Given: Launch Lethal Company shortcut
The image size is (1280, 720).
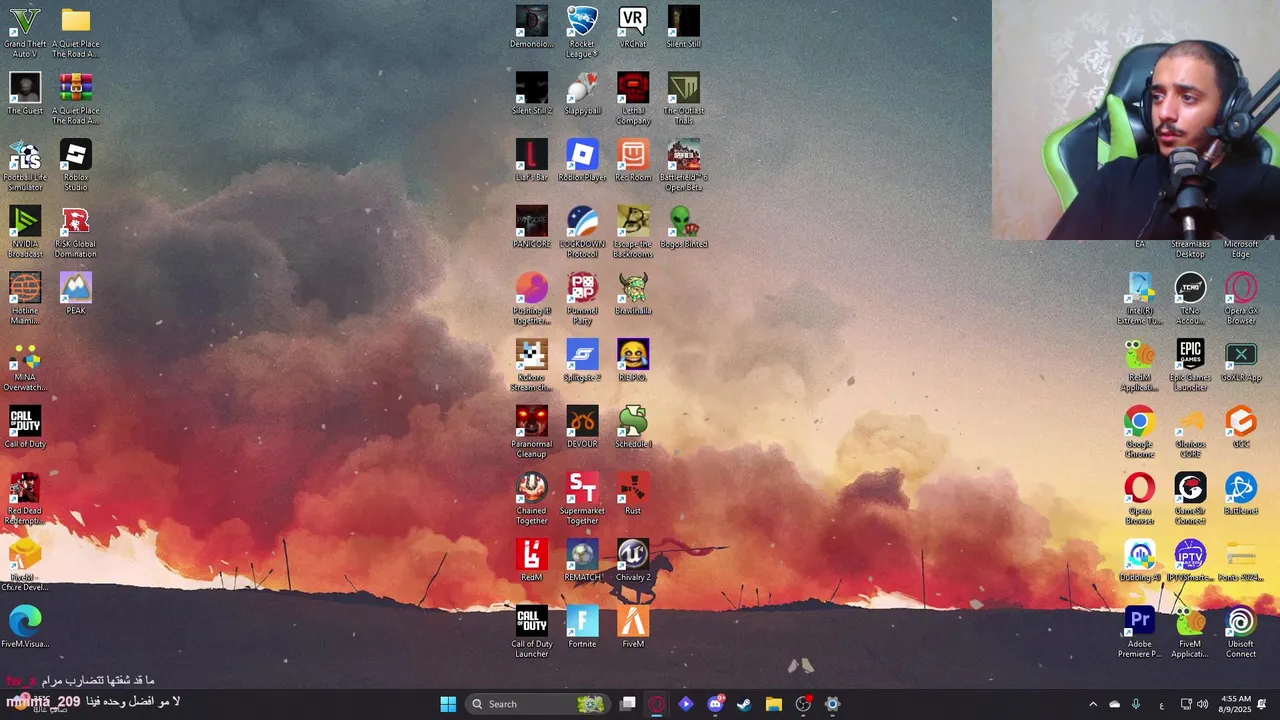Looking at the screenshot, I should point(633,97).
